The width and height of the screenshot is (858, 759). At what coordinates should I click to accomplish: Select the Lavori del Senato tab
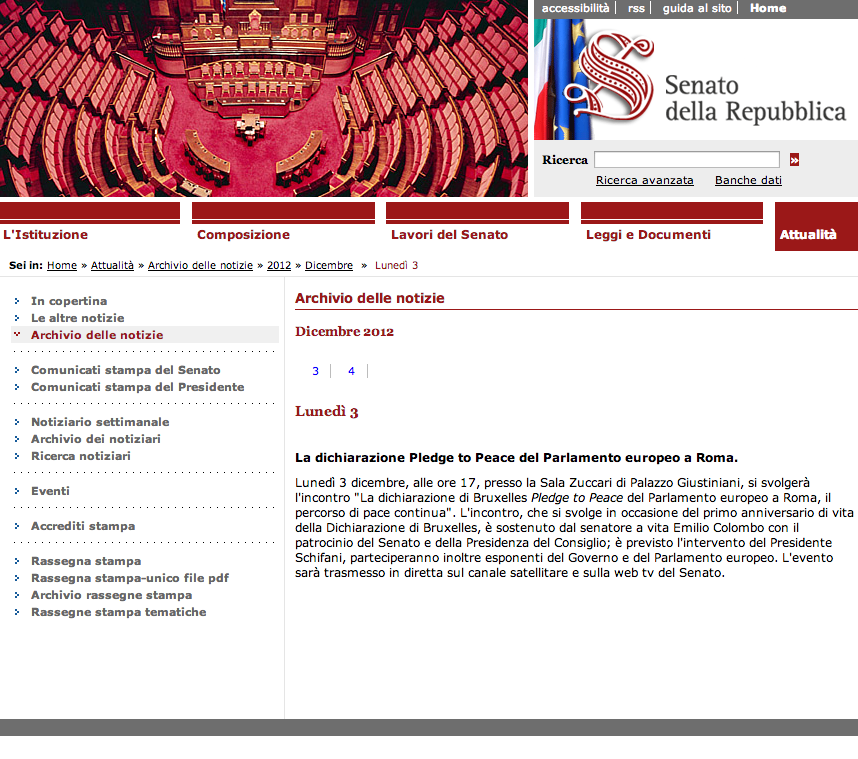click(x=449, y=235)
